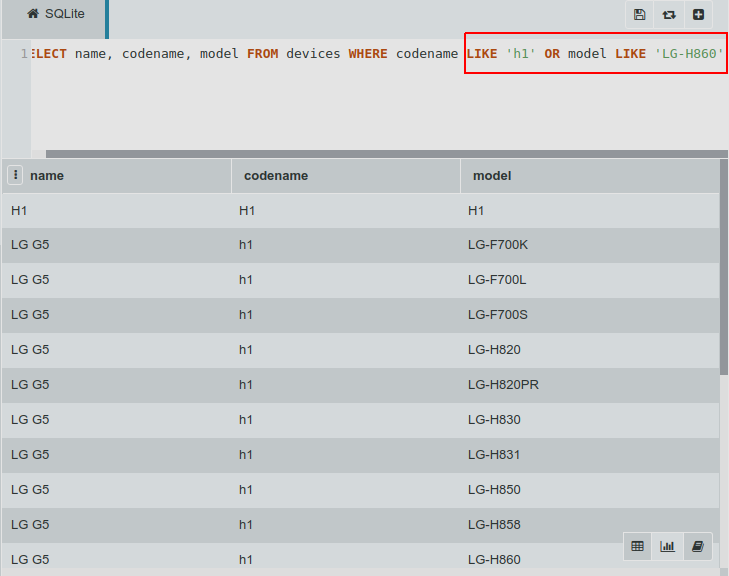Open the SQLite tab
Screen dimensions: 729x576
click(x=55, y=19)
